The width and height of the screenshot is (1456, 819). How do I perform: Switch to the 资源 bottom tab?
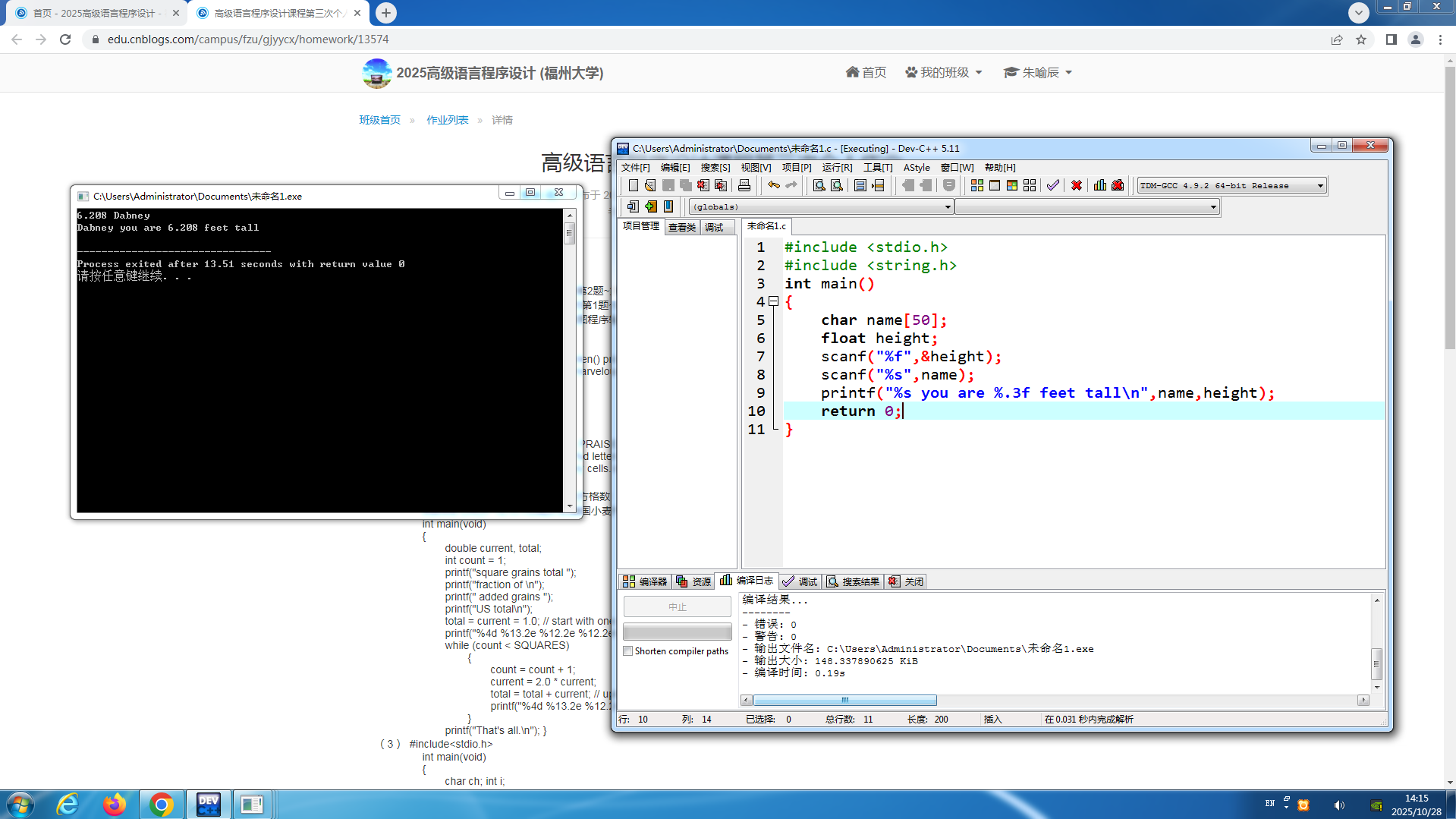coord(694,581)
